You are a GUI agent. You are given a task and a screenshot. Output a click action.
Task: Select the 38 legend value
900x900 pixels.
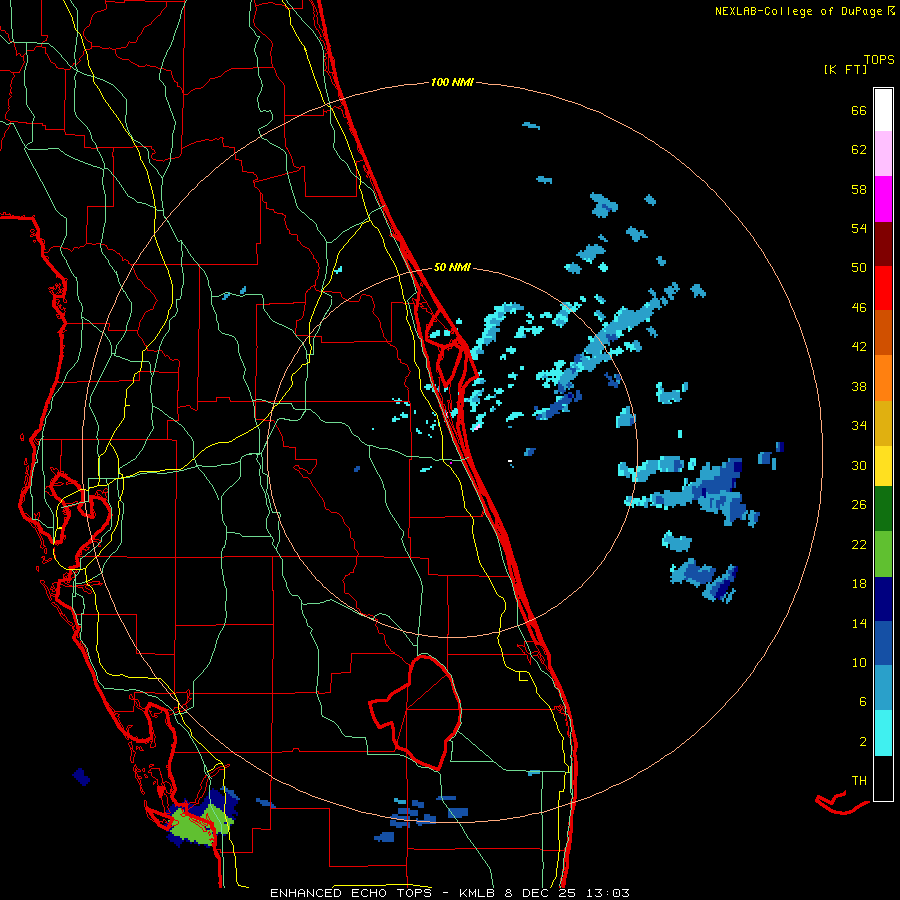(859, 386)
